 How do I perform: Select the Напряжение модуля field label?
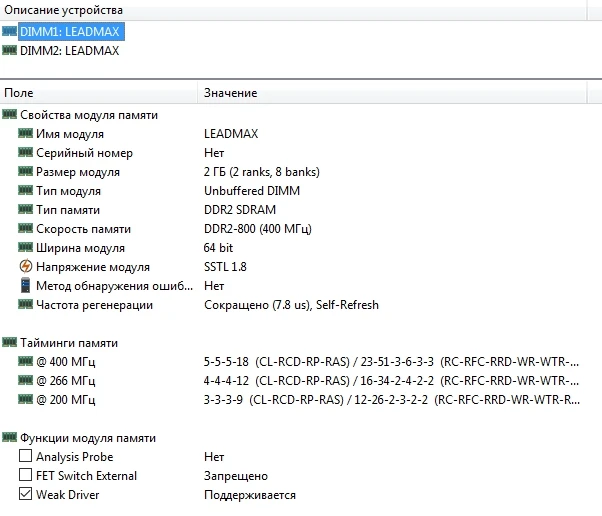pos(93,267)
